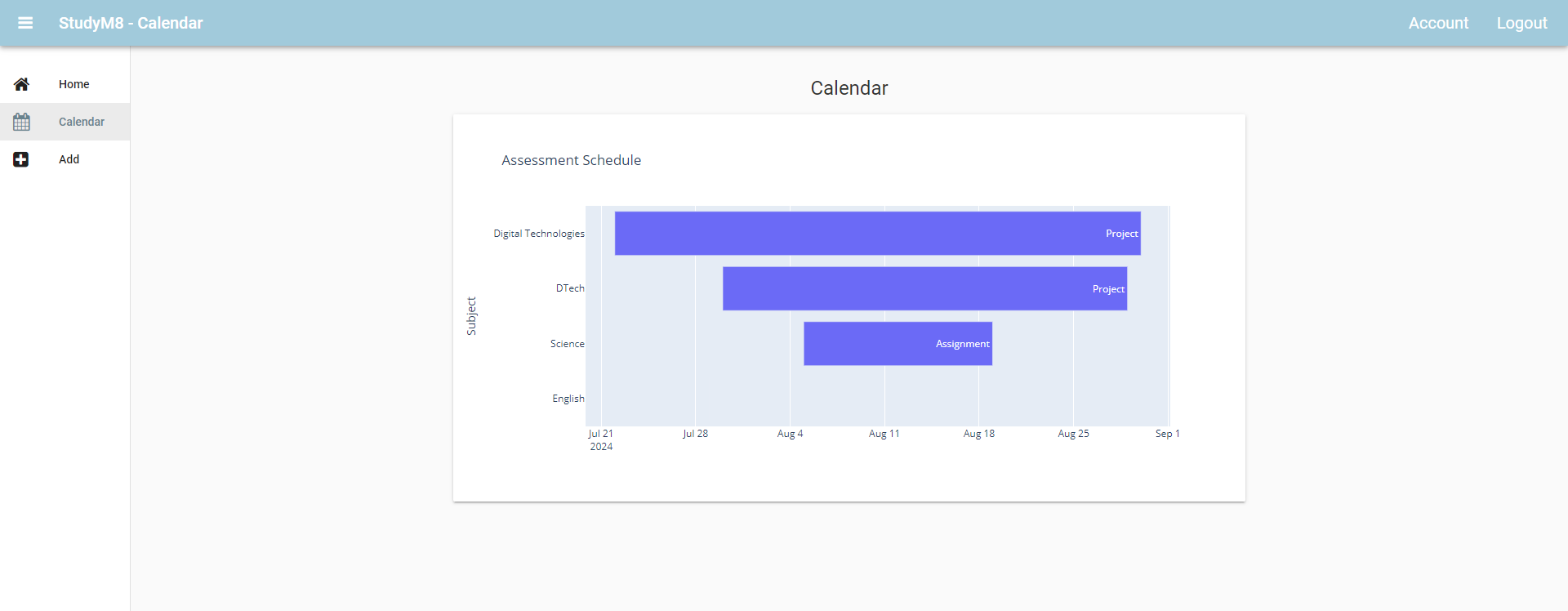Select Calendar in the sidebar
1568x611 pixels.
pos(65,122)
